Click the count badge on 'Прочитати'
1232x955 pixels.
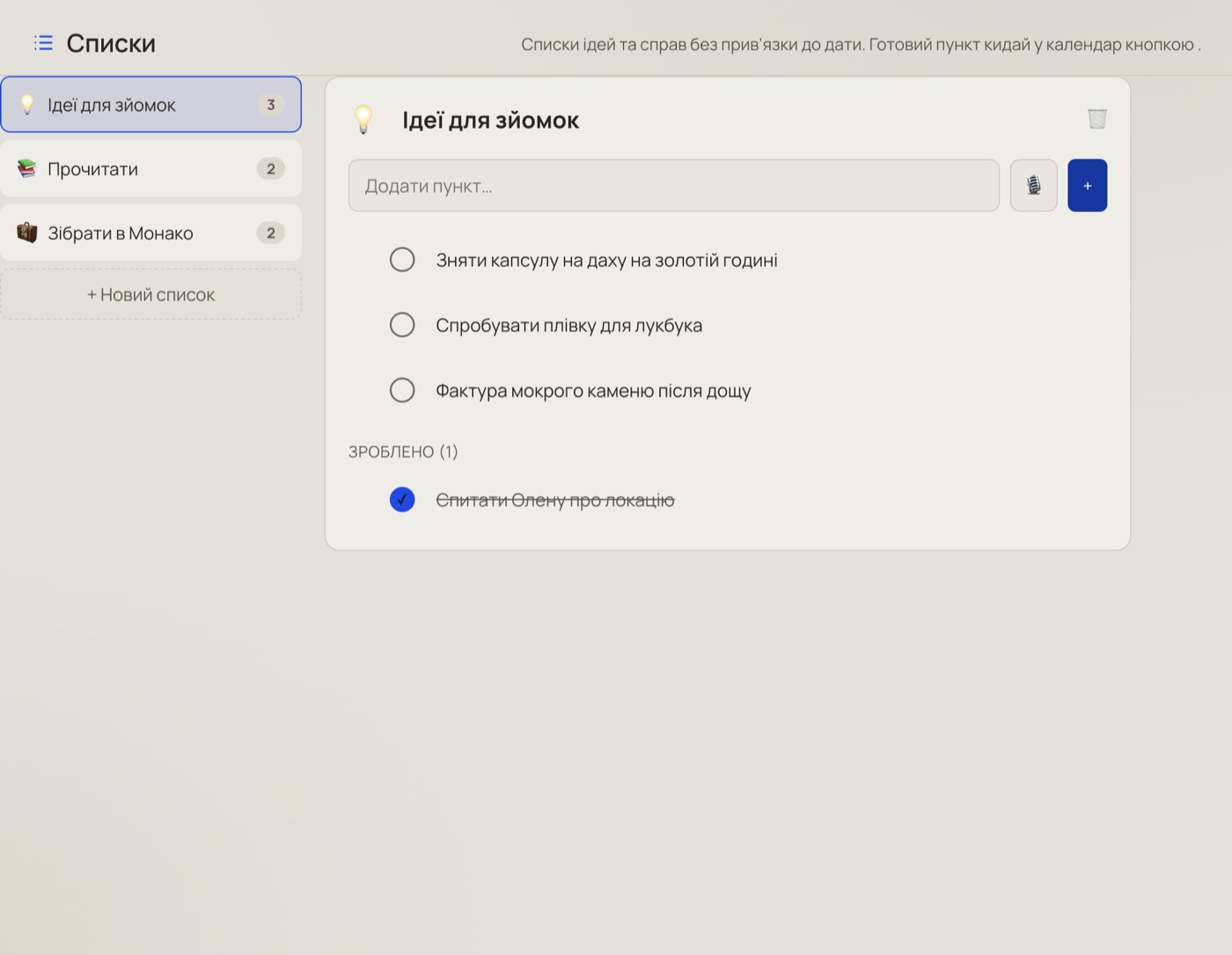click(271, 168)
